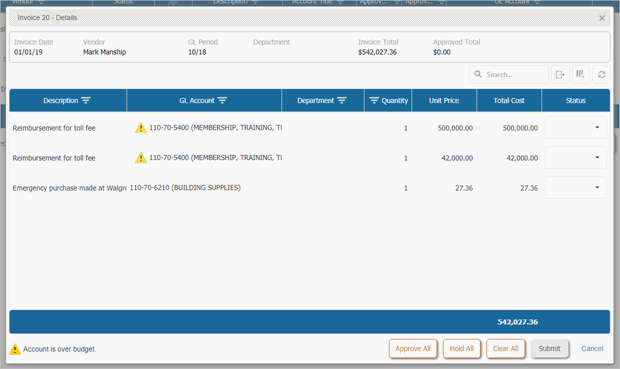Sort by Total Cost column header
The height and width of the screenshot is (369, 620).
(509, 100)
